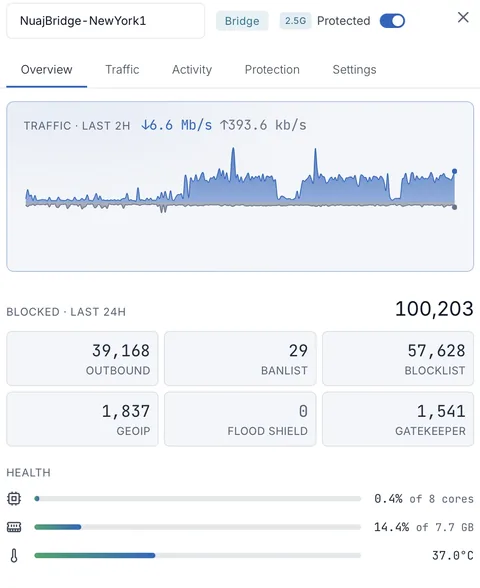Open the Overview tab
This screenshot has height=588, width=480.
point(46,69)
